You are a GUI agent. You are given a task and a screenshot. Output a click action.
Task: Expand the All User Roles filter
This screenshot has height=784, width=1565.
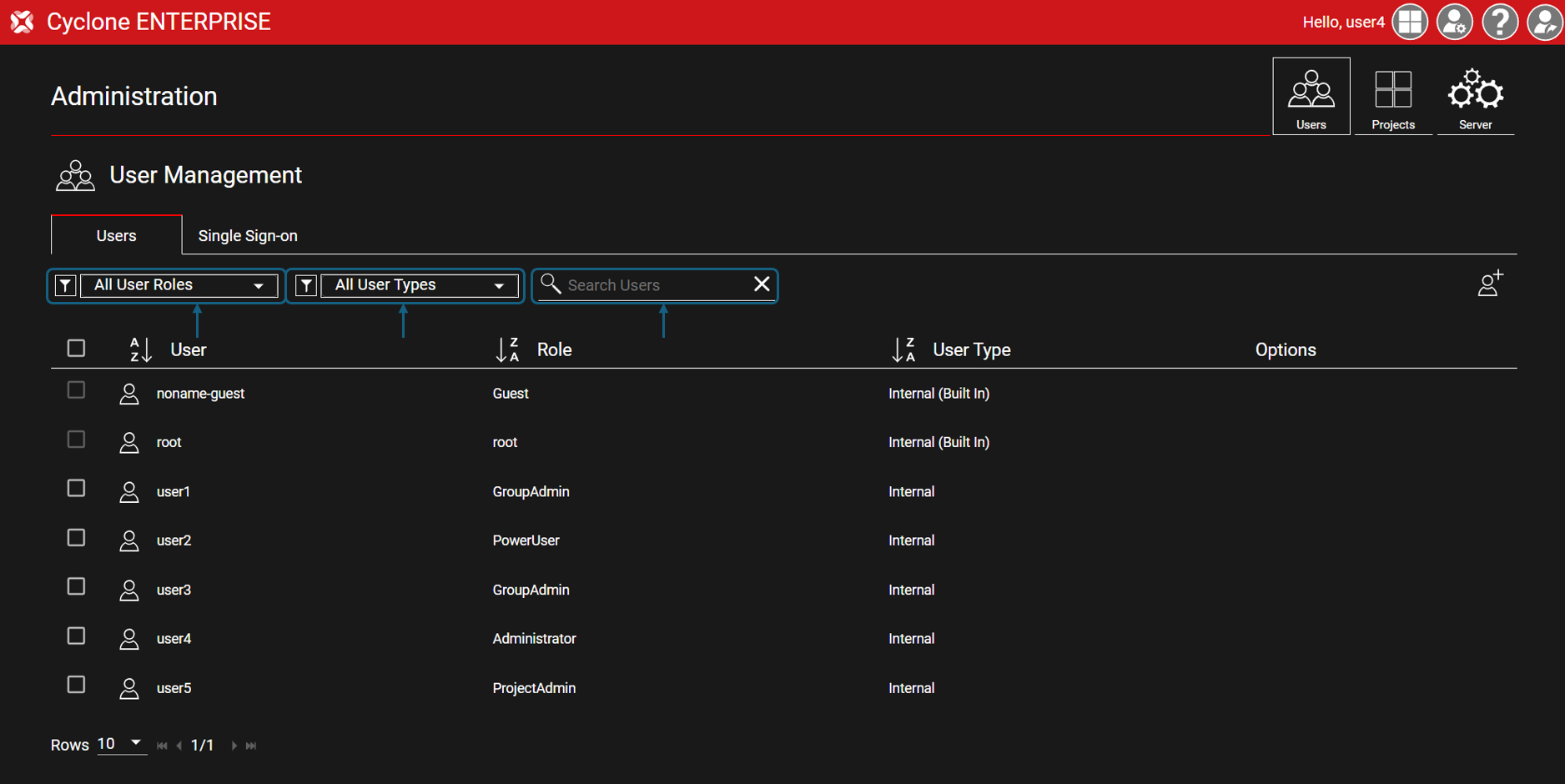click(179, 285)
